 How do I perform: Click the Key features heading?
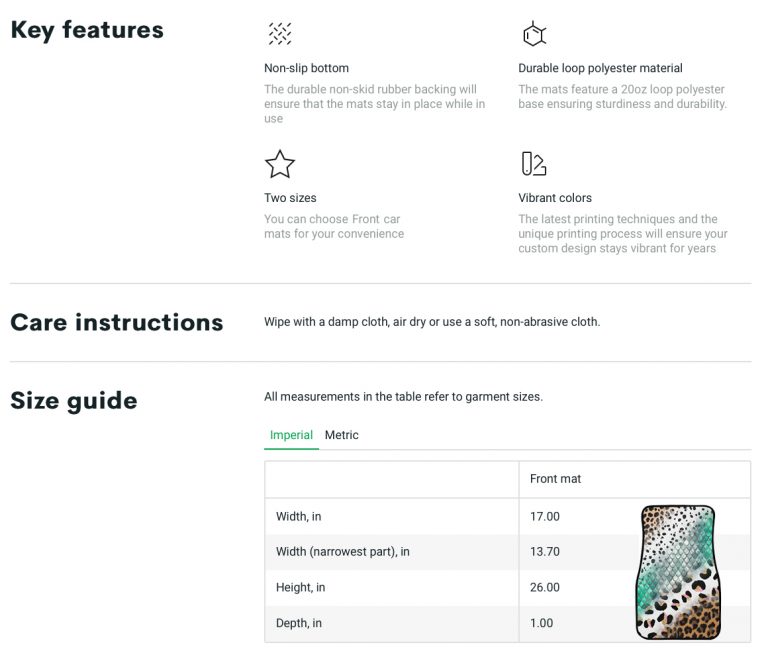pos(87,30)
